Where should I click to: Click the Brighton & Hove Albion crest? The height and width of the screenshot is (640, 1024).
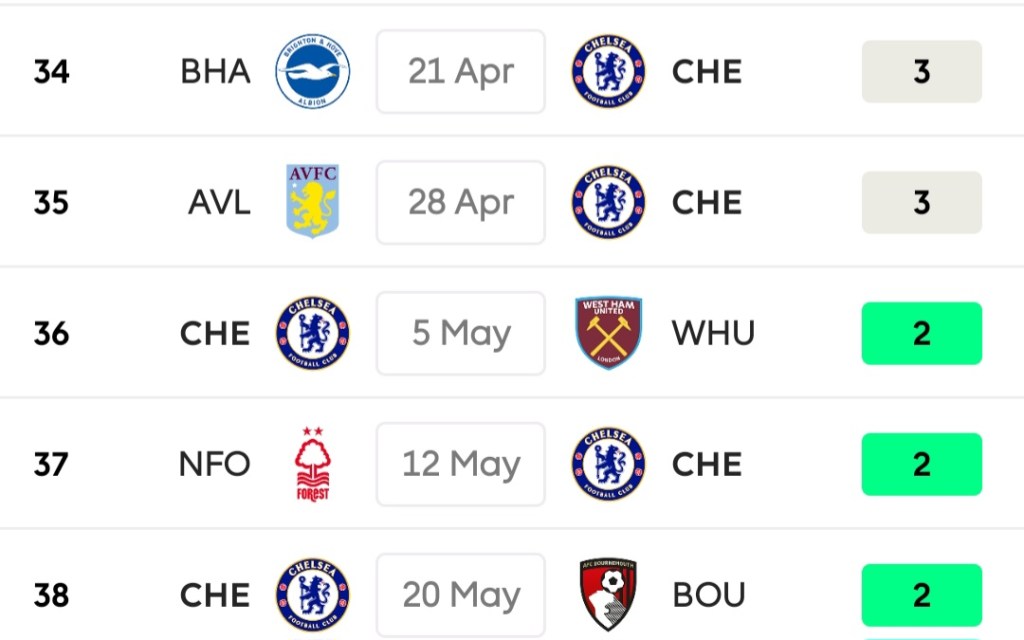tap(313, 72)
